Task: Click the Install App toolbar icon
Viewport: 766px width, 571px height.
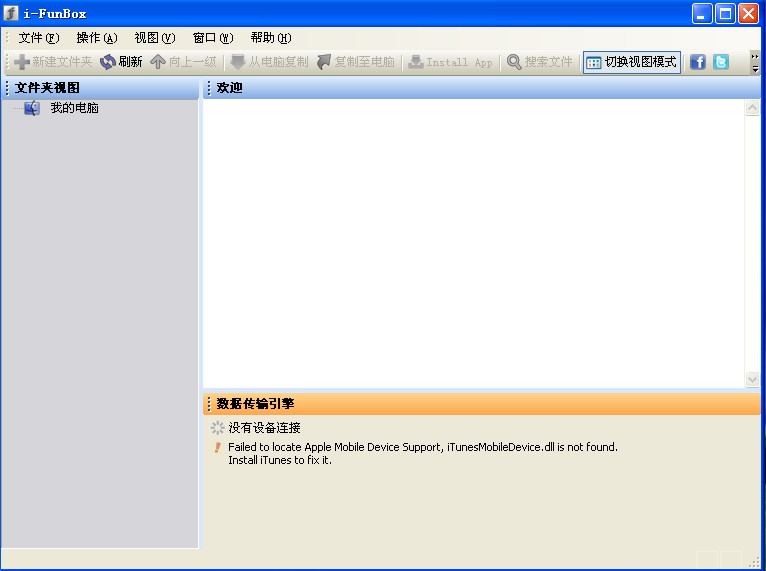Action: (416, 62)
